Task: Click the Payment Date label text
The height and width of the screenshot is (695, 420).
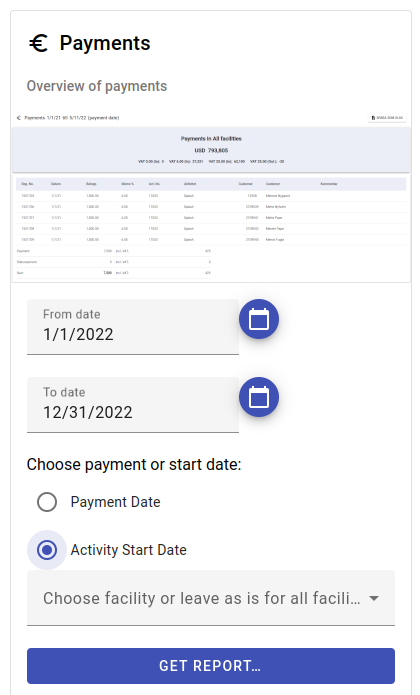Action: 115,502
